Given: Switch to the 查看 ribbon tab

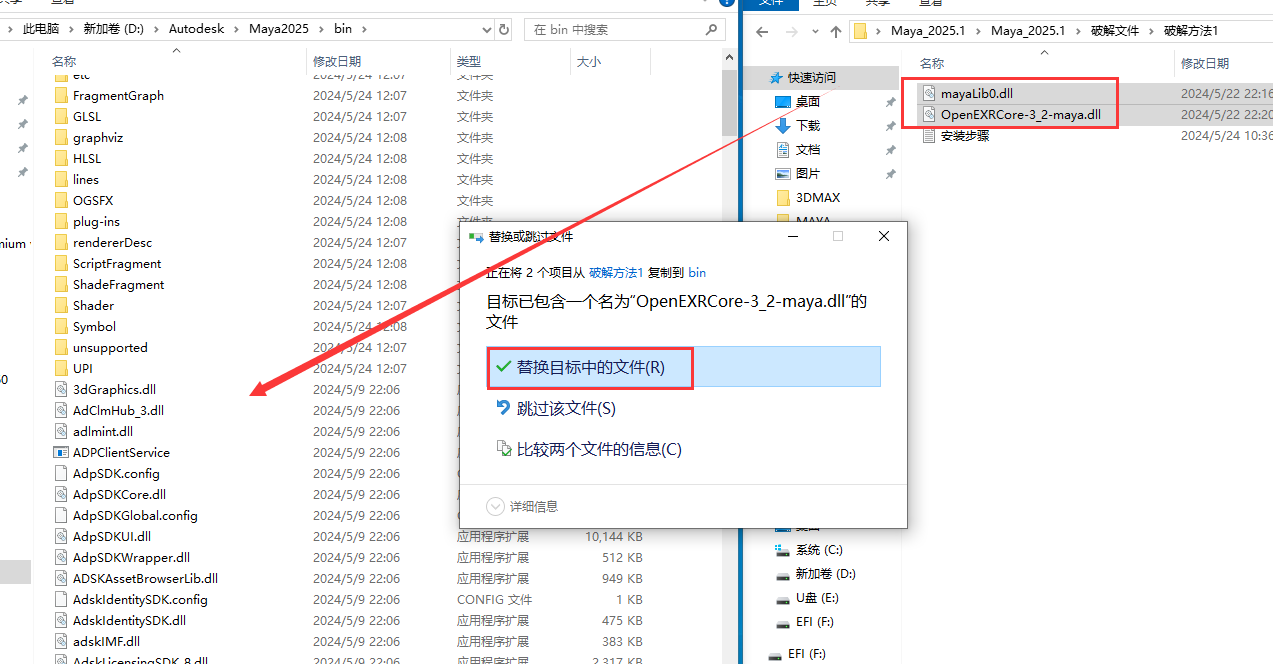Looking at the screenshot, I should pos(930,4).
